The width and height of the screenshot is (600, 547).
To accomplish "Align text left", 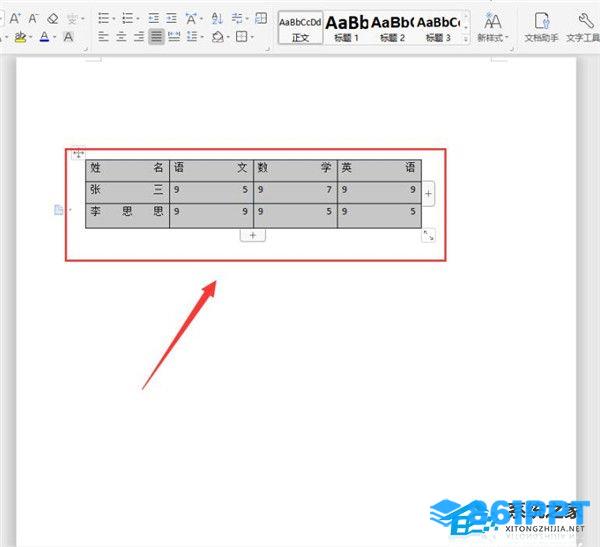I will (103, 37).
